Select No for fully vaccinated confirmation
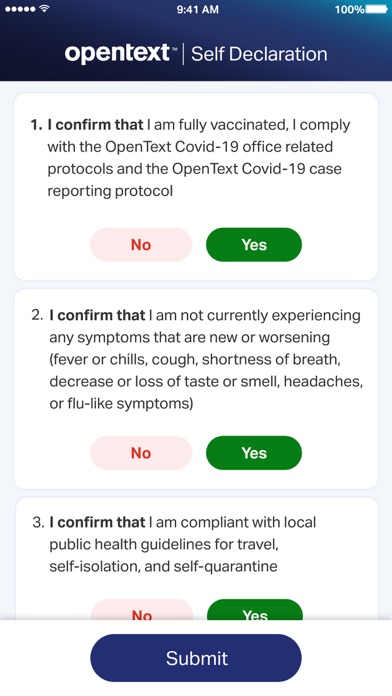Image resolution: width=392 pixels, height=696 pixels. (x=141, y=245)
